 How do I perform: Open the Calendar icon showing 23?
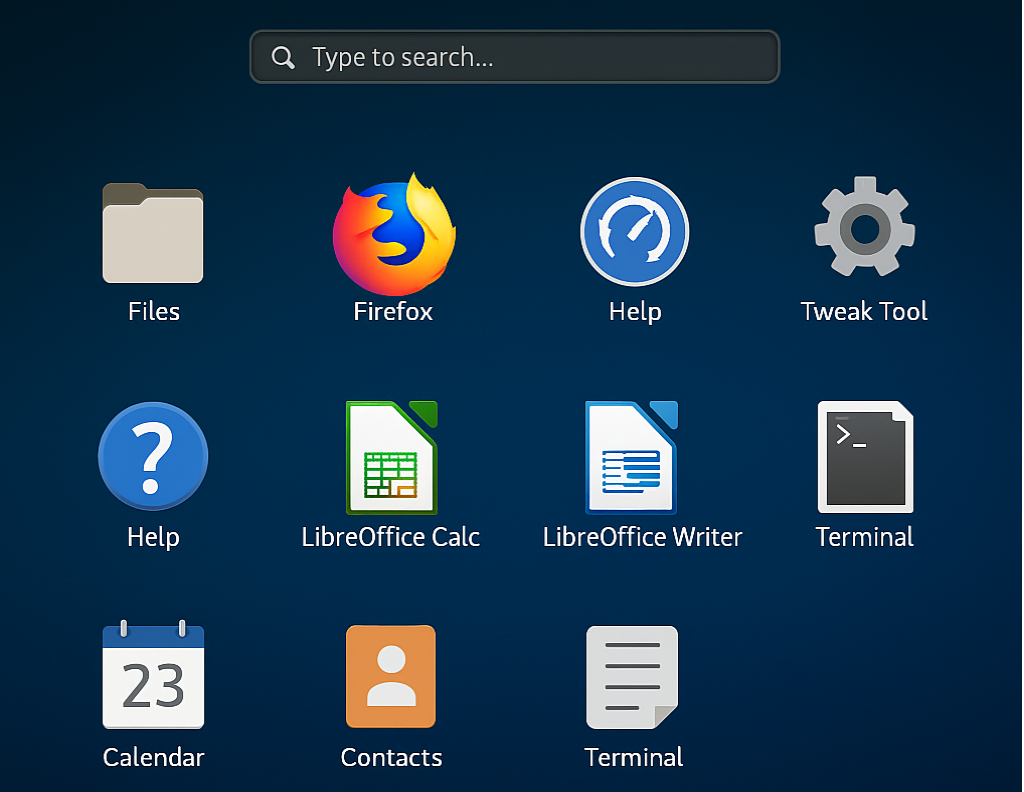coord(153,674)
